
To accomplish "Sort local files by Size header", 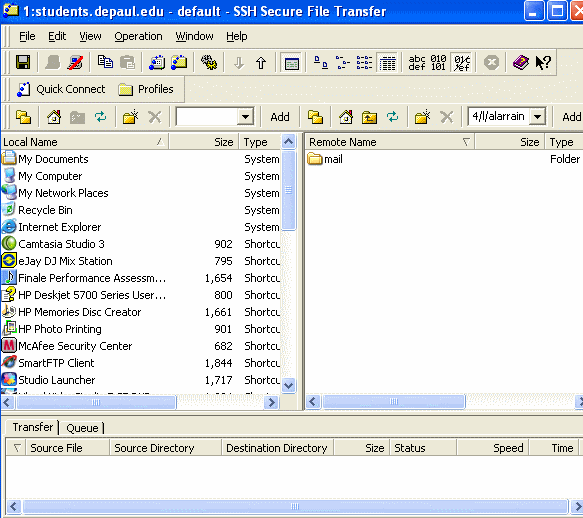I will tap(204, 142).
